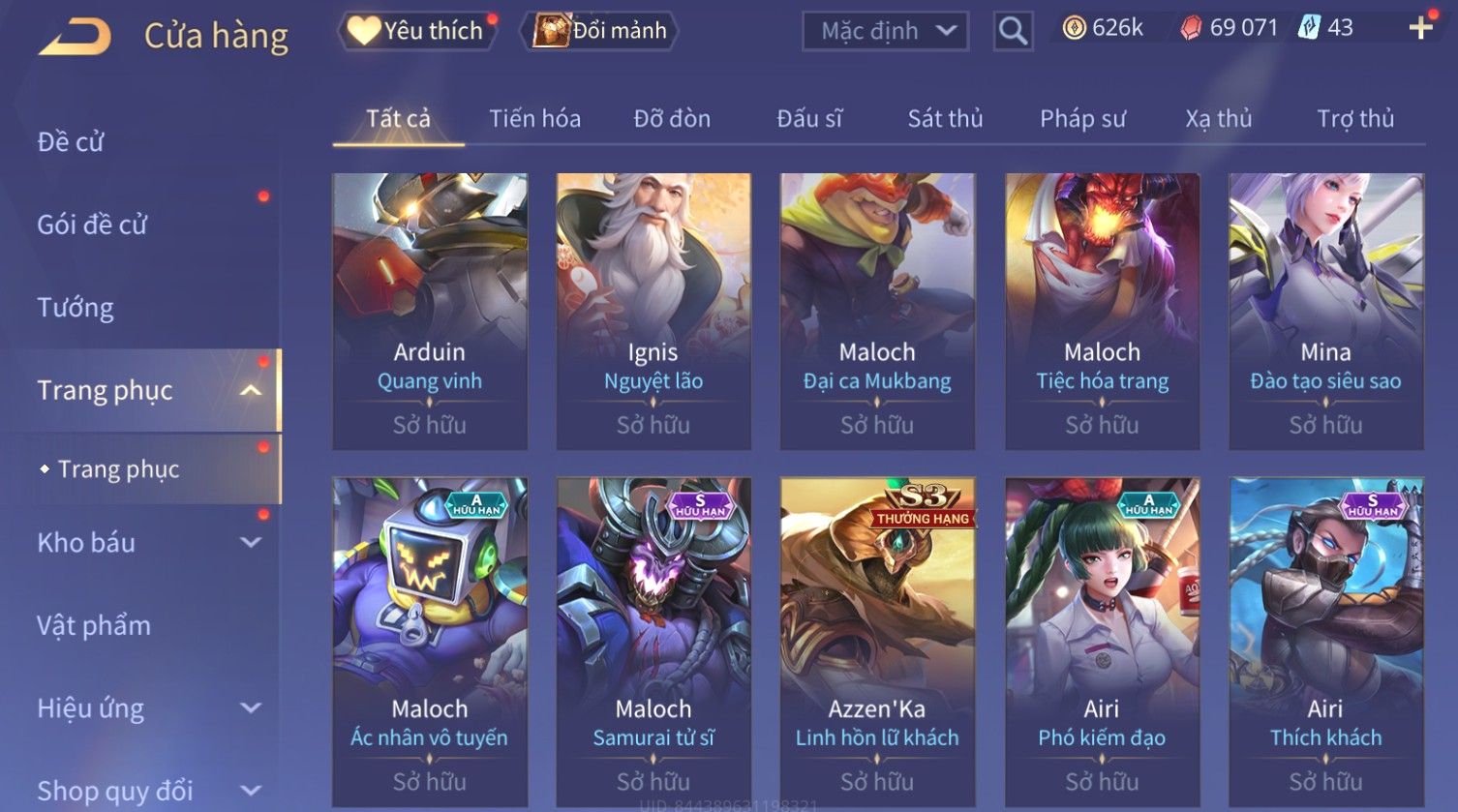Expand the Hiệu ứng sidebar section

(251, 708)
